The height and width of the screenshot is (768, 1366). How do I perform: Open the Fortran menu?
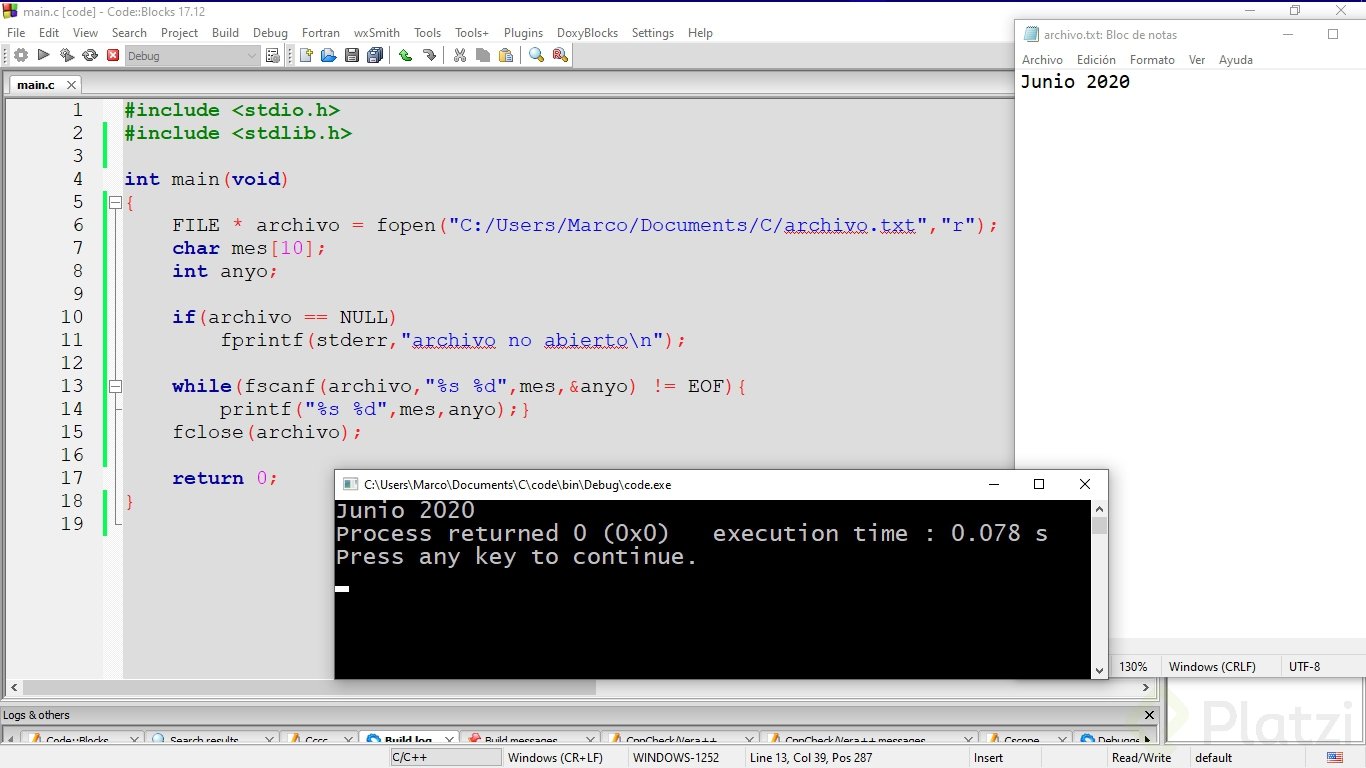click(321, 33)
